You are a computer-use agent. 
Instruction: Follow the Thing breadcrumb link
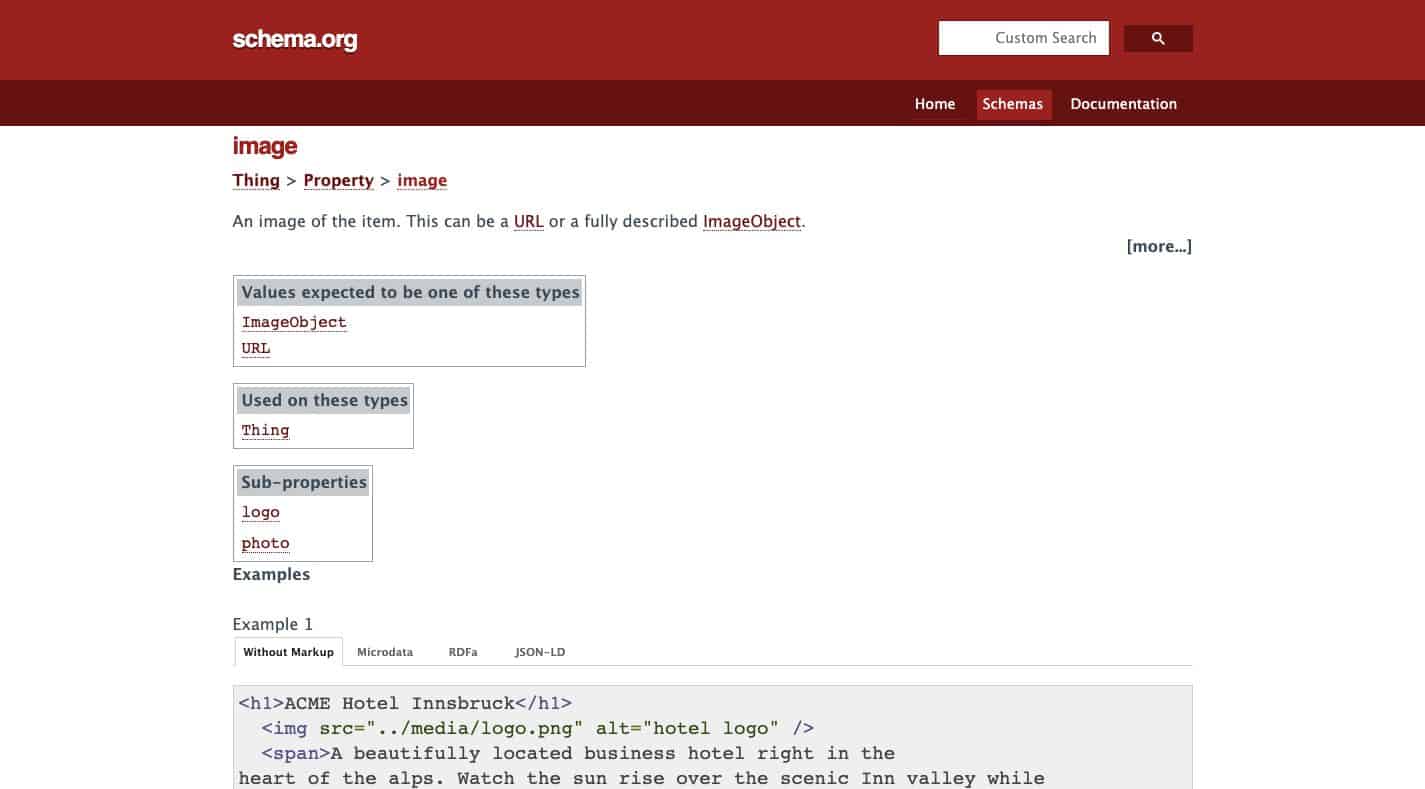pyautogui.click(x=256, y=180)
